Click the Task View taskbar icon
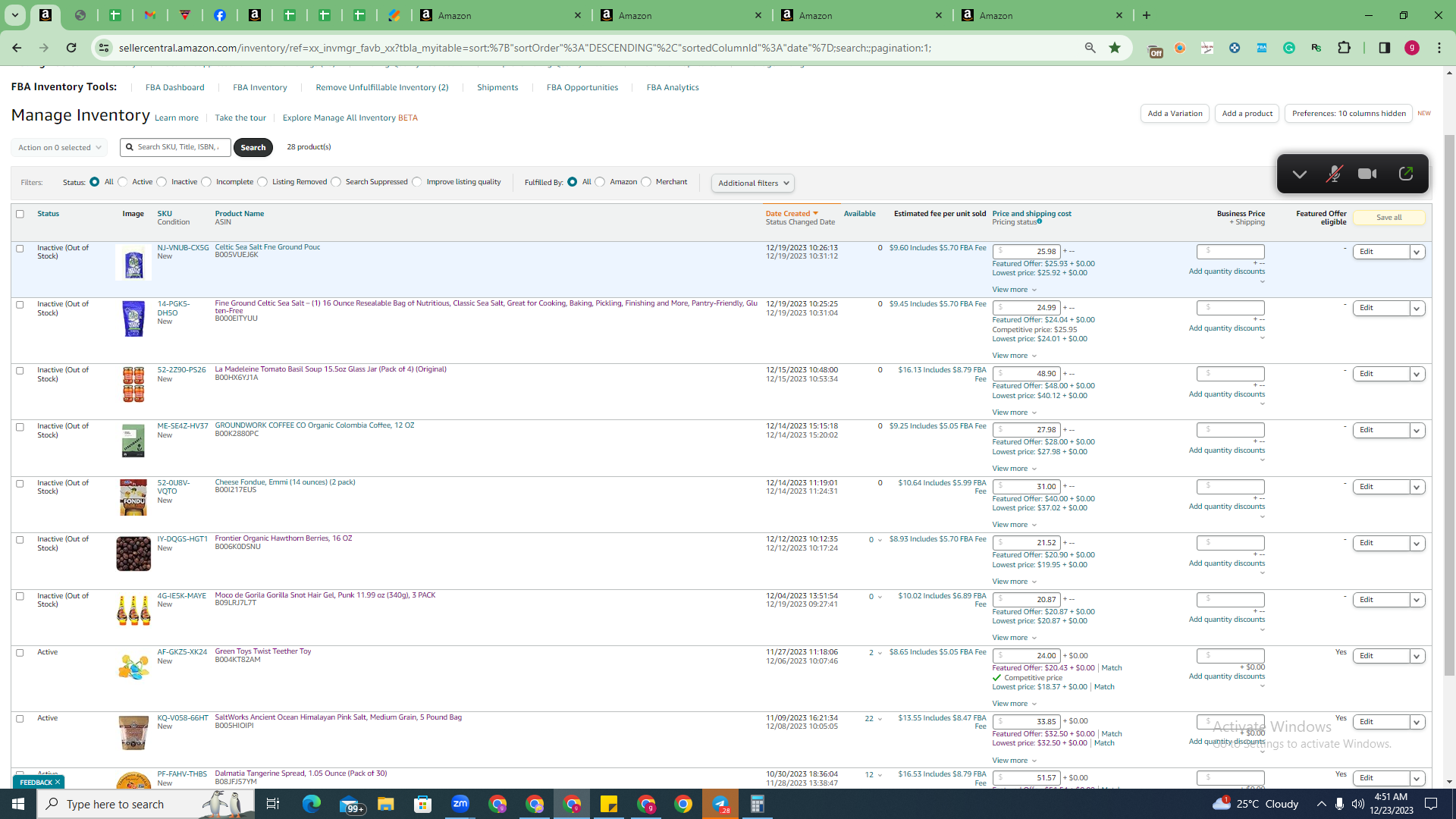 (x=273, y=804)
